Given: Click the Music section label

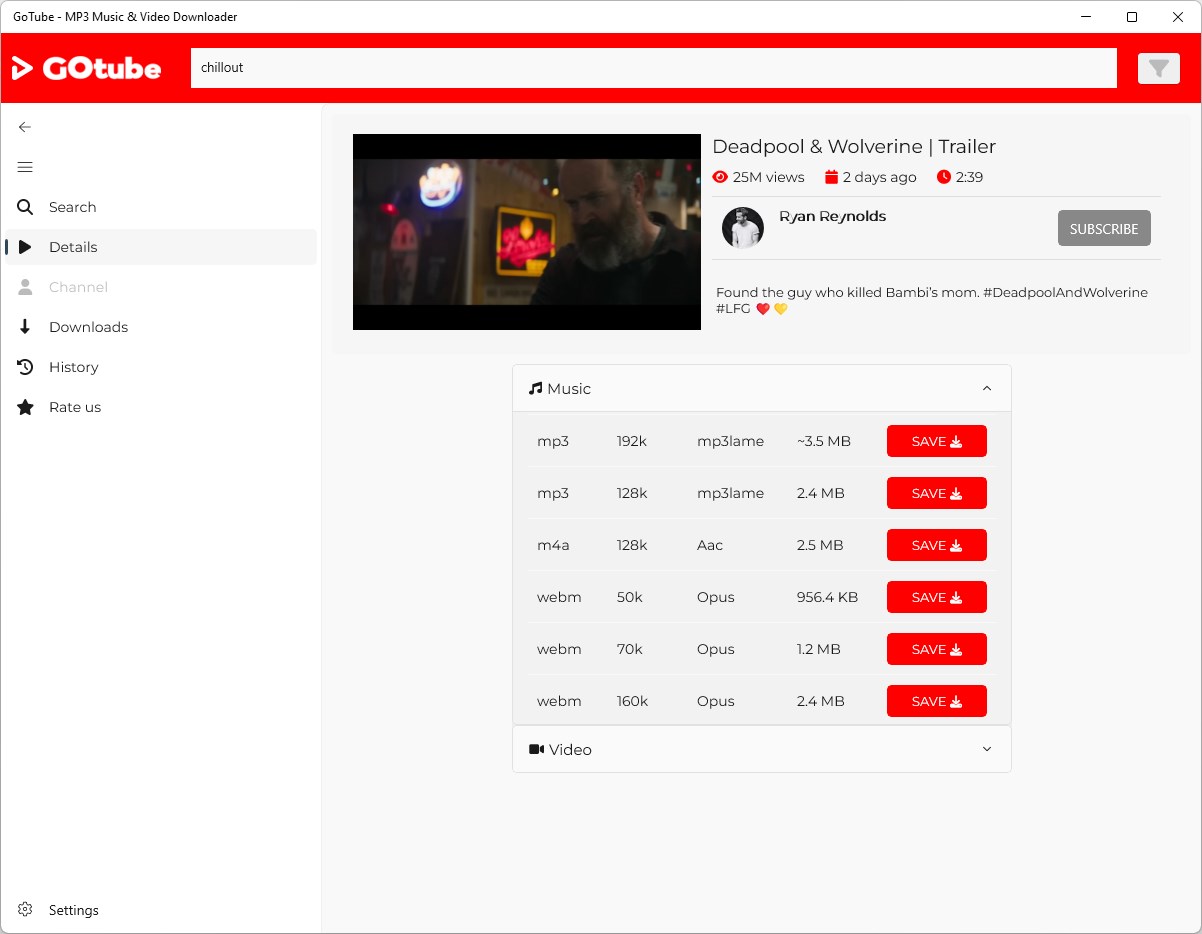Looking at the screenshot, I should click(569, 388).
